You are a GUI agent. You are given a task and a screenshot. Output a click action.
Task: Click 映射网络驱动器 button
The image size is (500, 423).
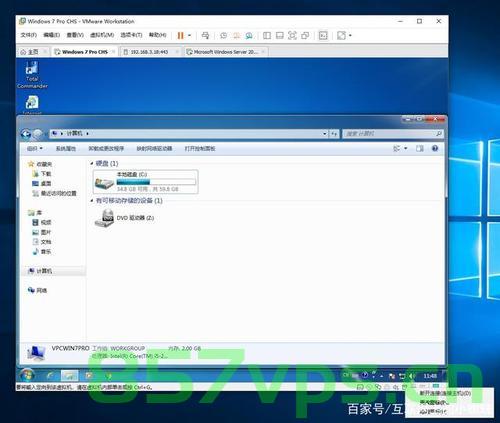coord(154,149)
